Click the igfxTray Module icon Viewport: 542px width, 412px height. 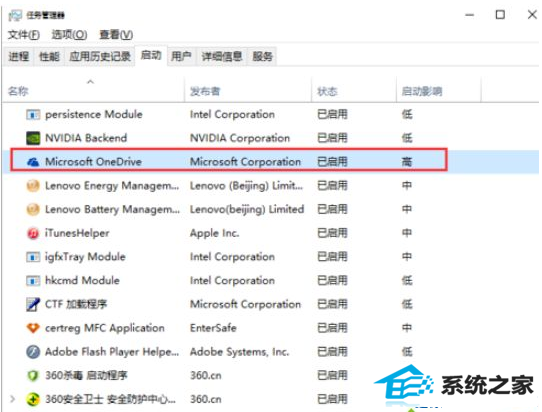(33, 257)
